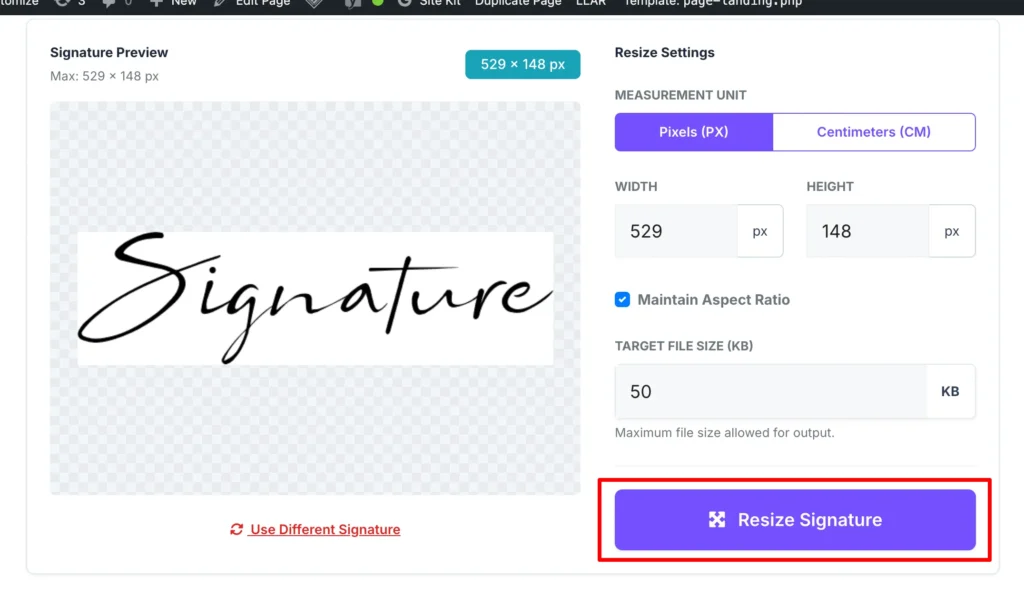Image resolution: width=1024 pixels, height=597 pixels.
Task: Click the Width input field
Action: 676,231
